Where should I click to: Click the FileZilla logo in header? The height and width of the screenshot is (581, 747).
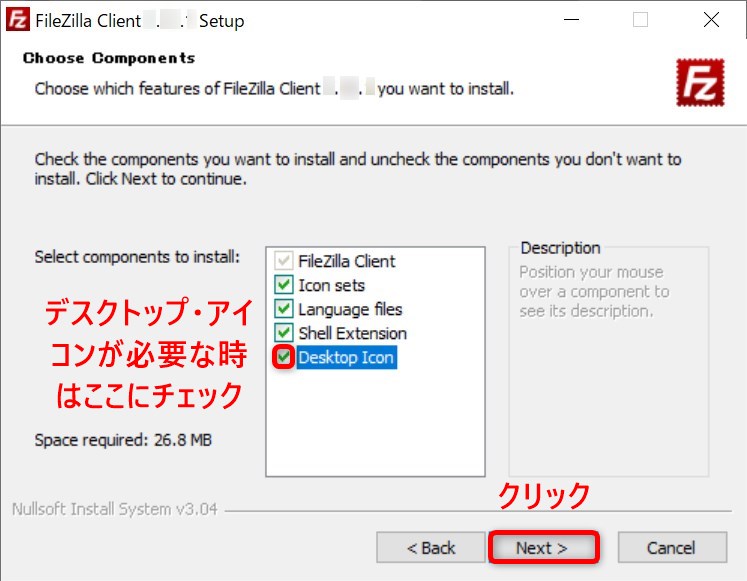700,82
